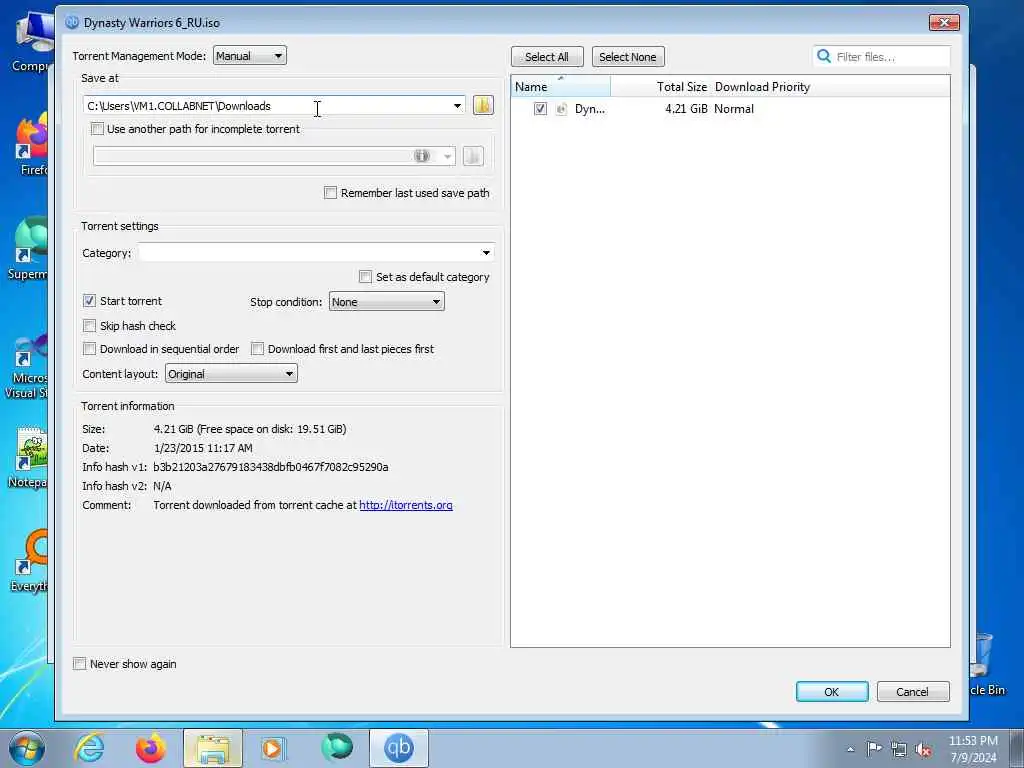Open Stop condition dropdown
This screenshot has width=1024, height=768.
pos(387,302)
